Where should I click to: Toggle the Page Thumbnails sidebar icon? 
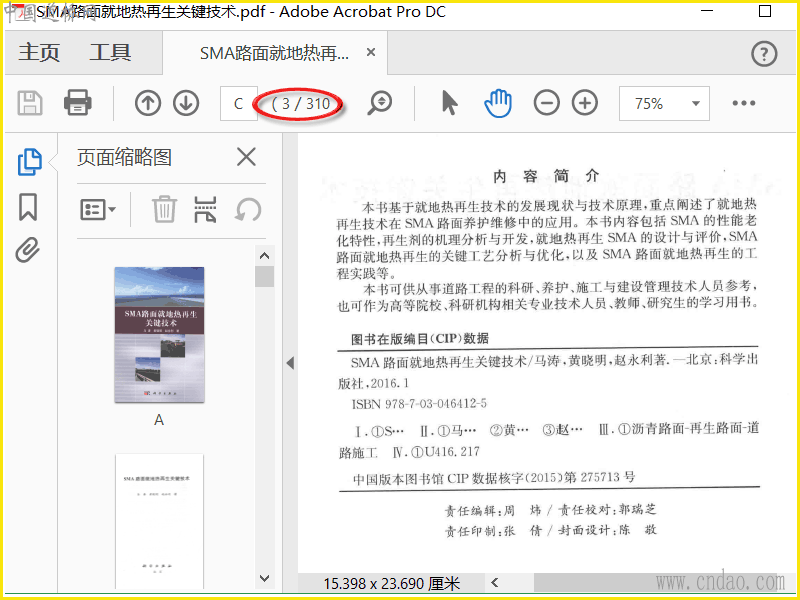(29, 162)
